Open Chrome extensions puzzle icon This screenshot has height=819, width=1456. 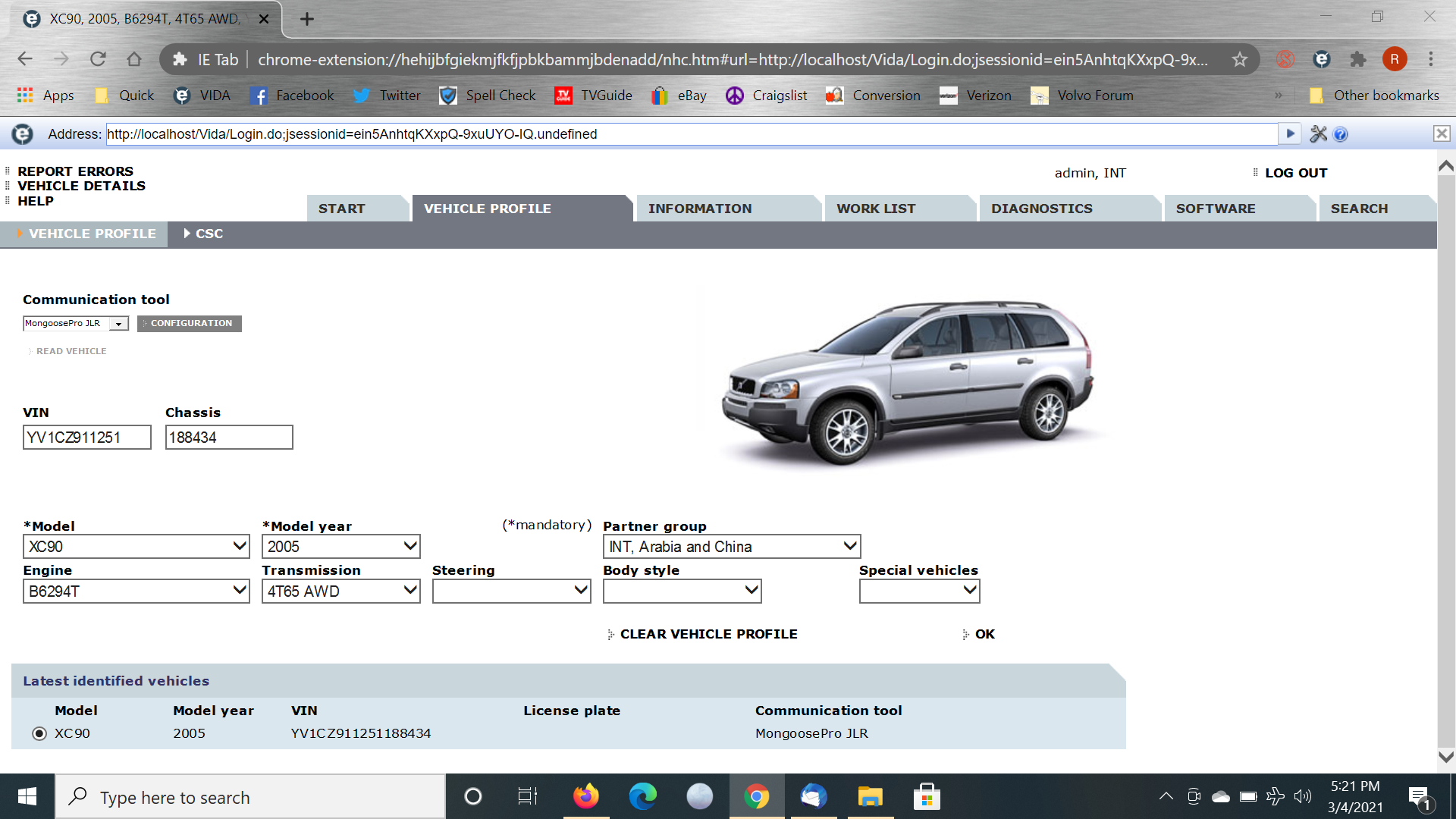point(1358,59)
